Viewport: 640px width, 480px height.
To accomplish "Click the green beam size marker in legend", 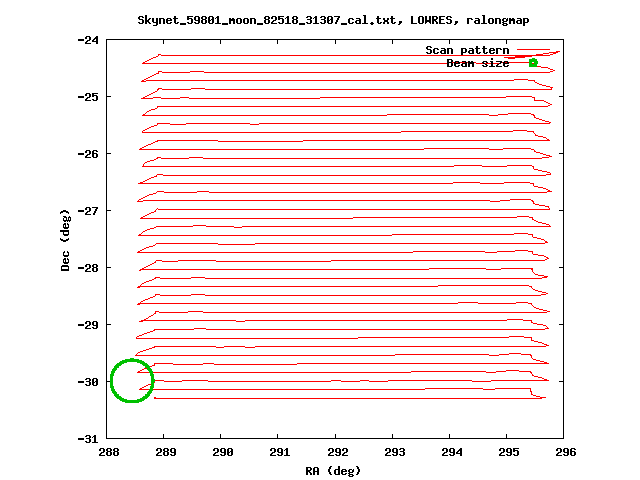I will click(533, 62).
